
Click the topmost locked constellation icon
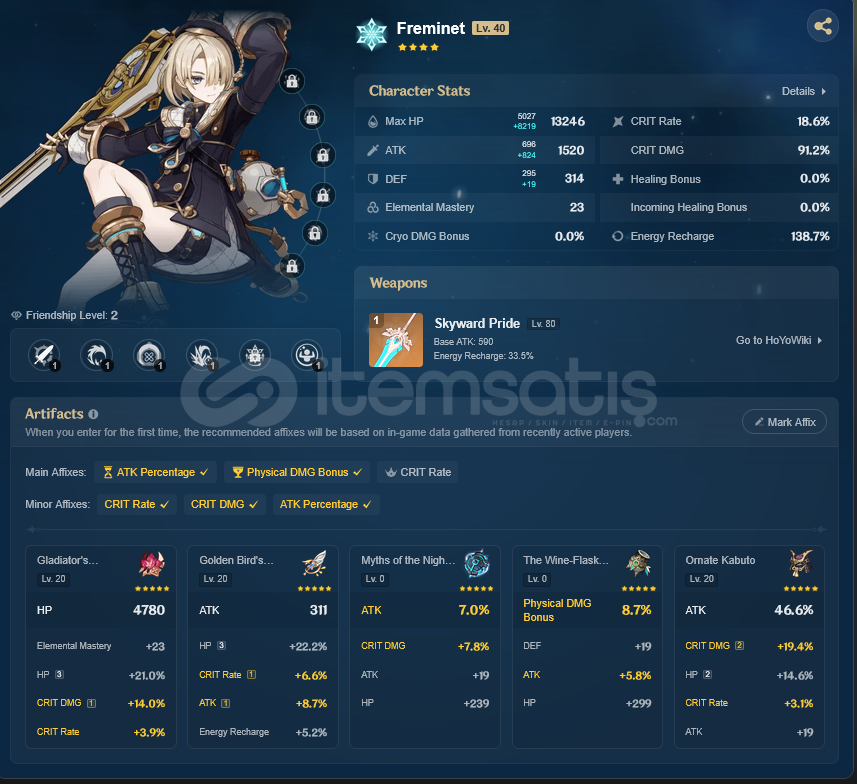coord(292,81)
